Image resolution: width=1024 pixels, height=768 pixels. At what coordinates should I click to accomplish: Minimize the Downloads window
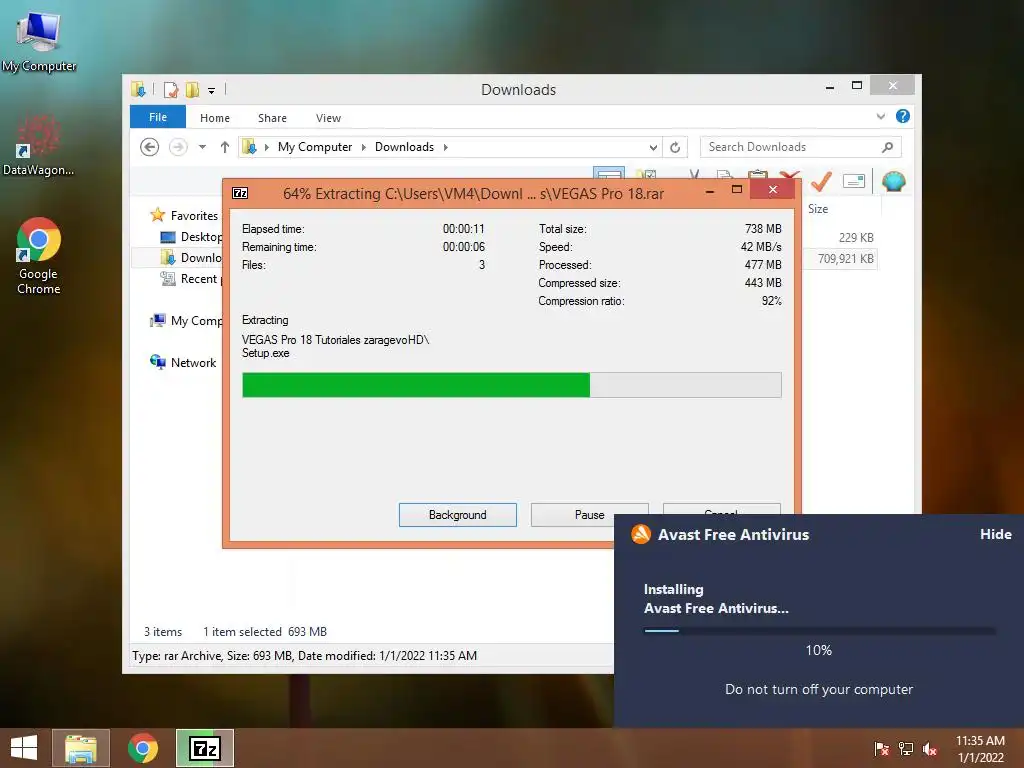(830, 86)
